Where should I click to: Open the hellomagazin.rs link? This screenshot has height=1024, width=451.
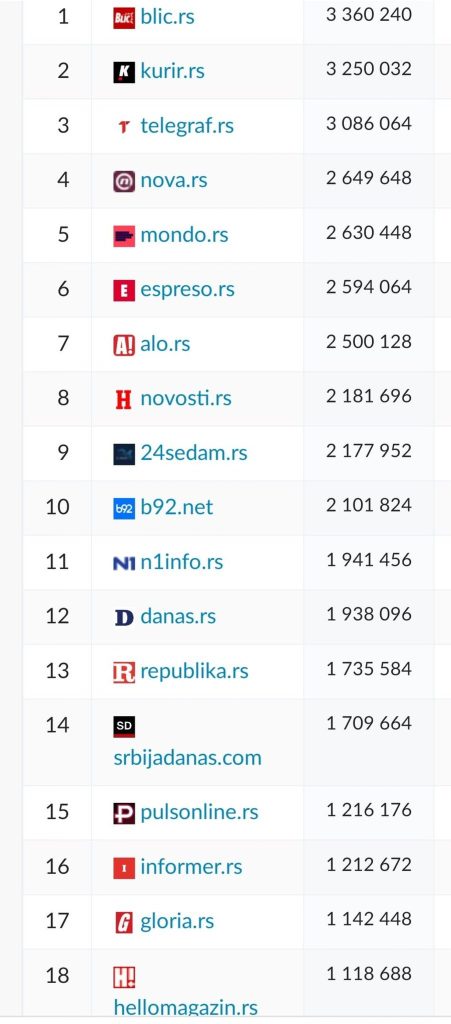(185, 1008)
